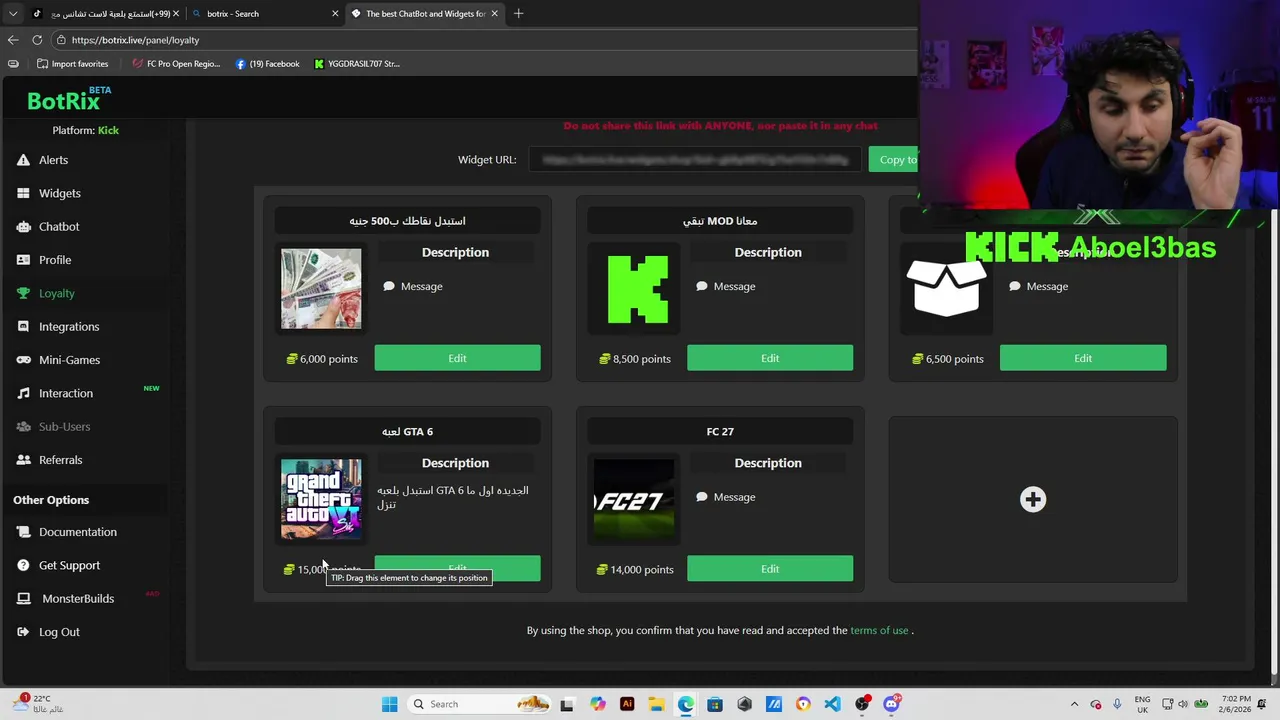Click Message under the banknotes item description
The height and width of the screenshot is (720, 1280).
pyautogui.click(x=413, y=286)
